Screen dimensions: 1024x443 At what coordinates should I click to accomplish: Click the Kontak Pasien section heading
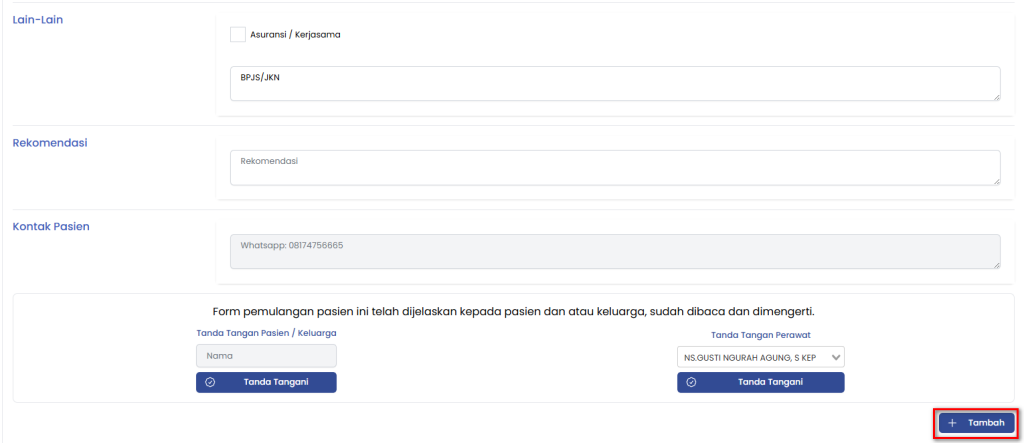pyautogui.click(x=51, y=226)
